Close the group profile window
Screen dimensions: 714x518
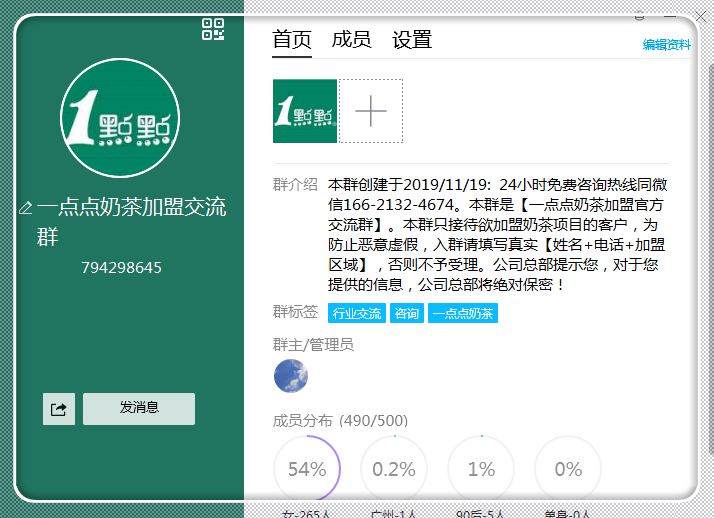click(x=701, y=17)
